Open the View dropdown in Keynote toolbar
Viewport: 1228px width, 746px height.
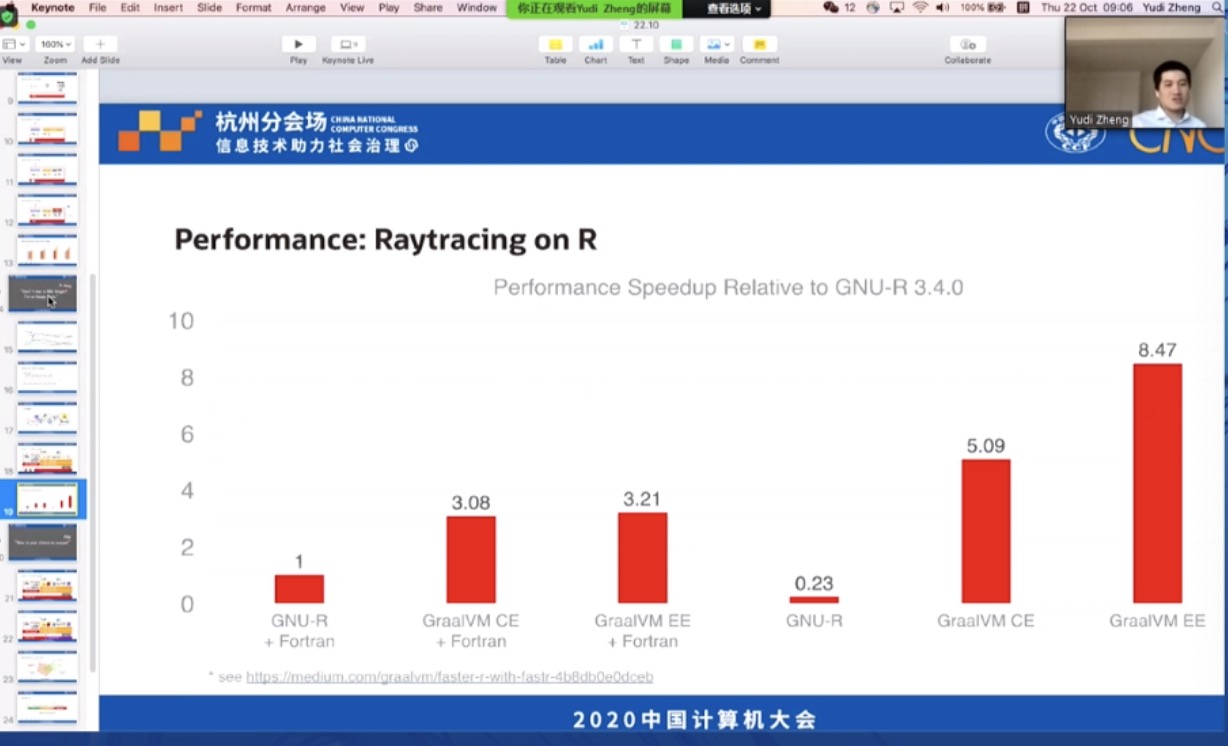13,45
